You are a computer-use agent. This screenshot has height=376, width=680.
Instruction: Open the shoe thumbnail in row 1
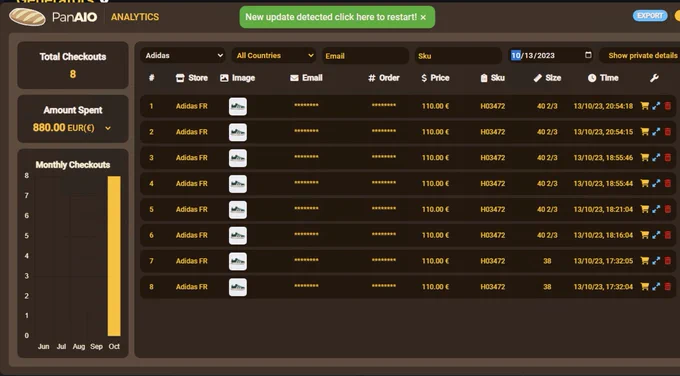pos(238,106)
